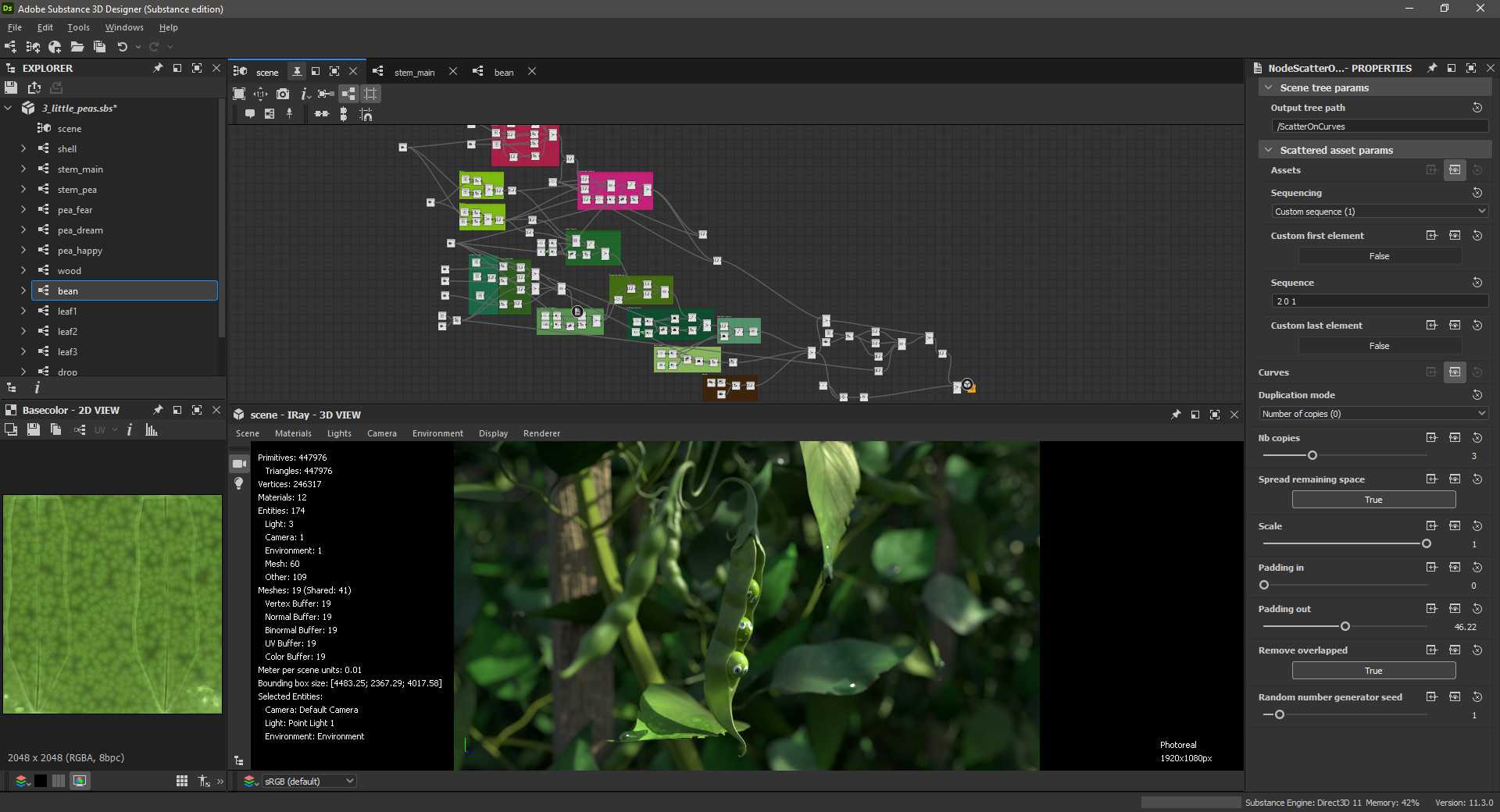The width and height of the screenshot is (1500, 812).
Task: Undo the last action in the main toolbar
Action: (x=123, y=47)
